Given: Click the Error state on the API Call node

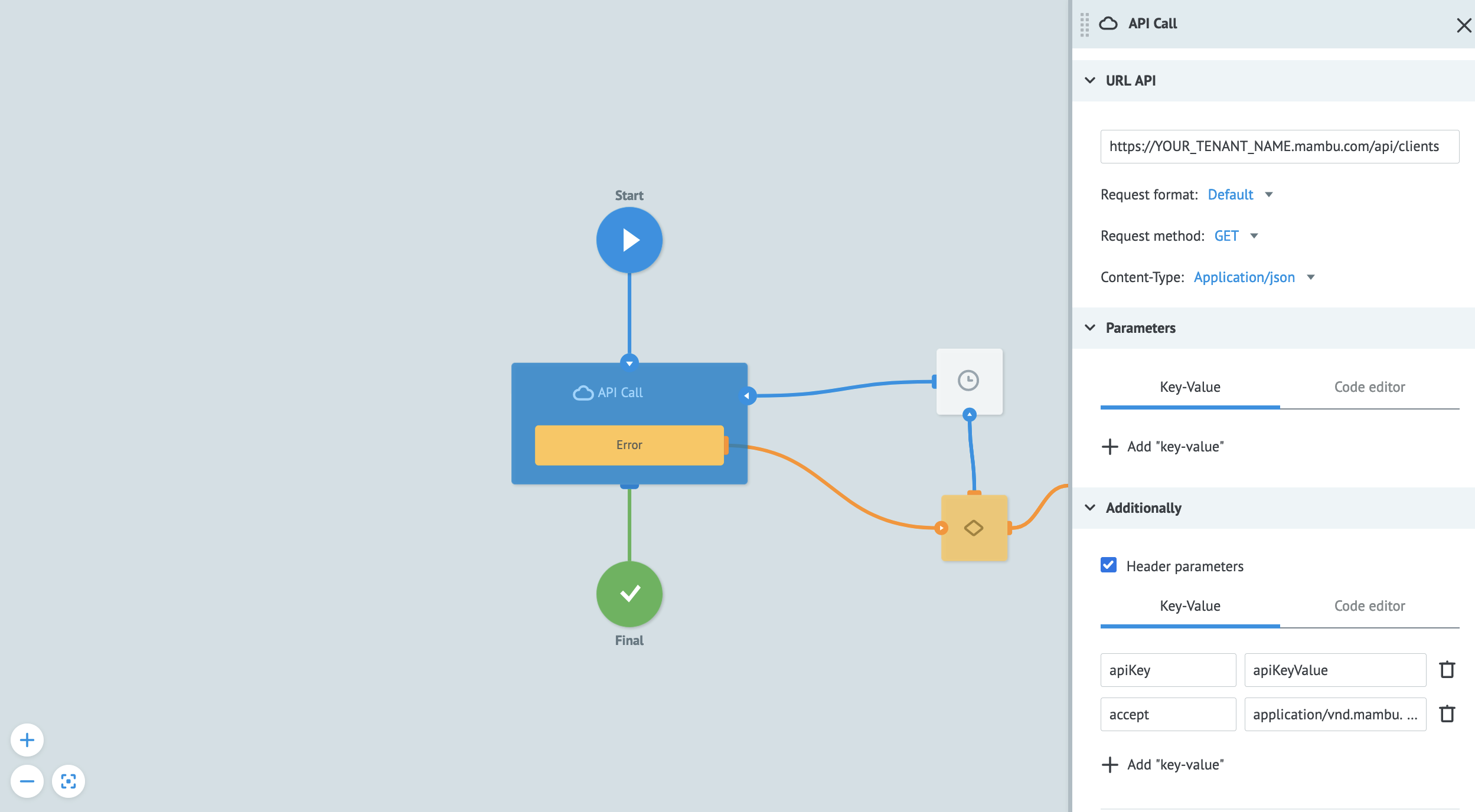Looking at the screenshot, I should (x=628, y=445).
